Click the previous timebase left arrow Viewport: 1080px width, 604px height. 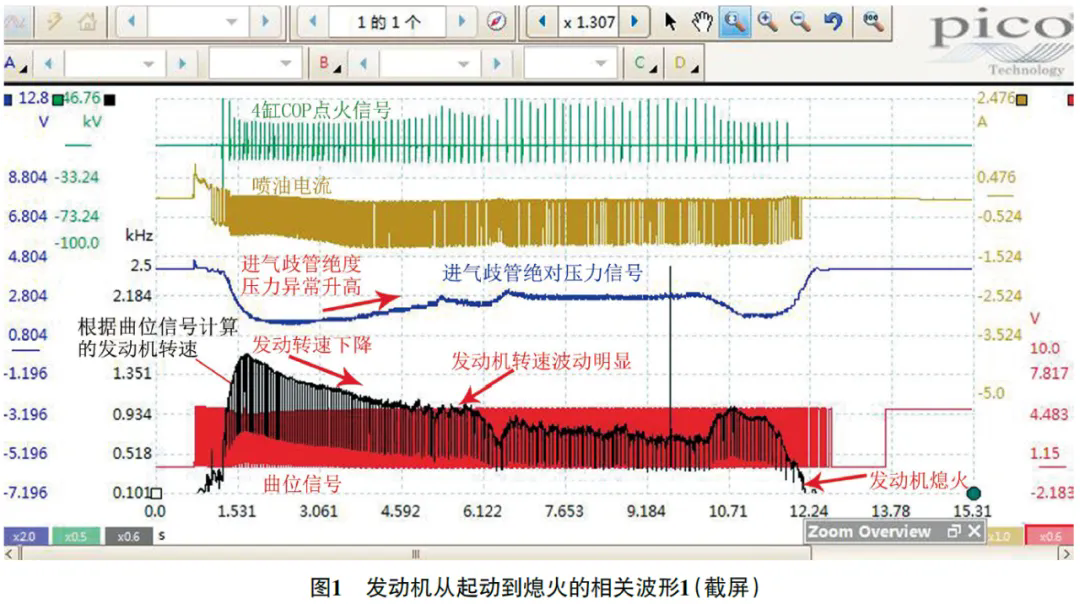click(x=132, y=22)
